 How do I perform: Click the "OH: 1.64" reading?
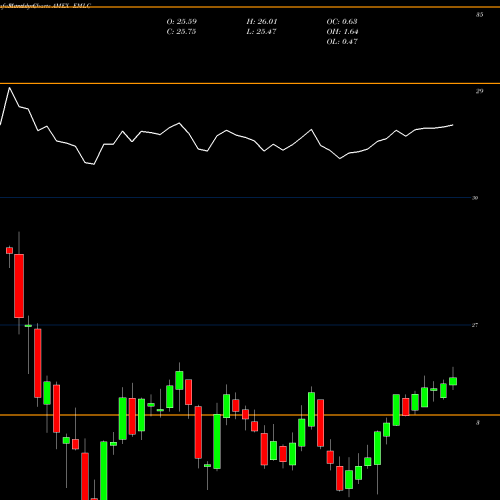click(x=342, y=32)
